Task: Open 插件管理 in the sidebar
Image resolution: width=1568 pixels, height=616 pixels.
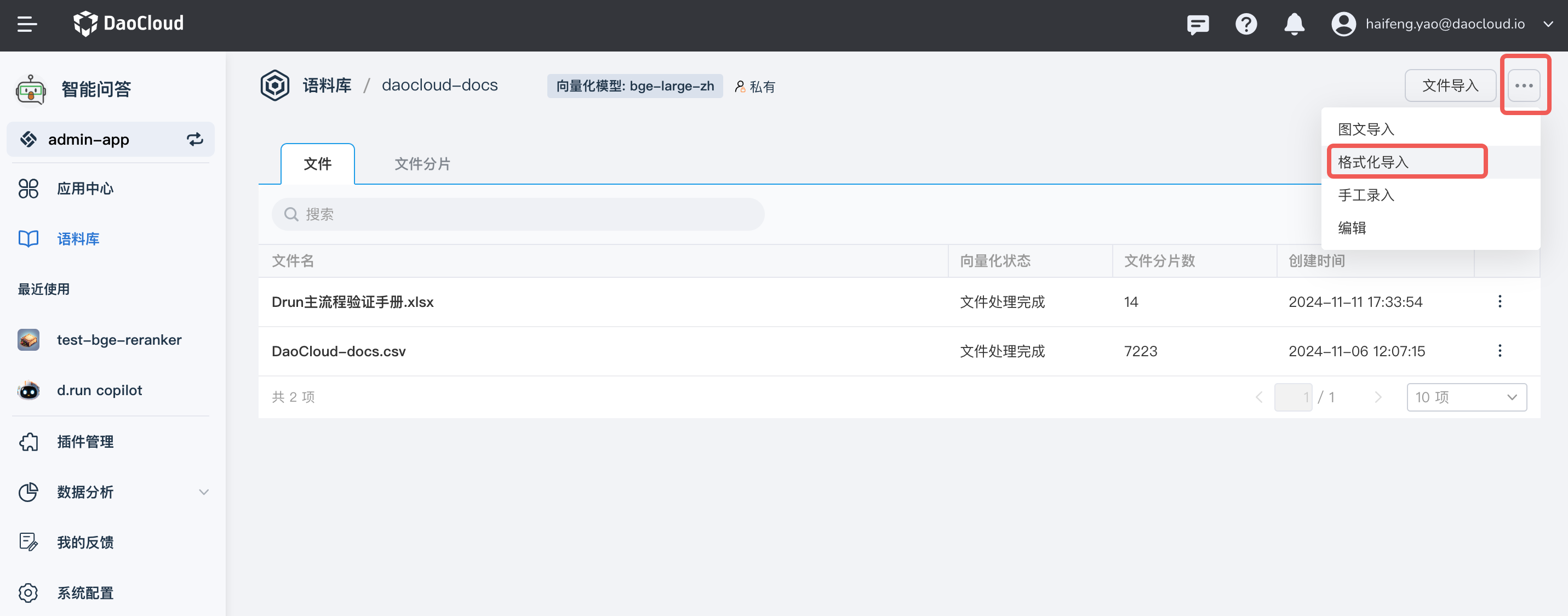Action: [84, 442]
